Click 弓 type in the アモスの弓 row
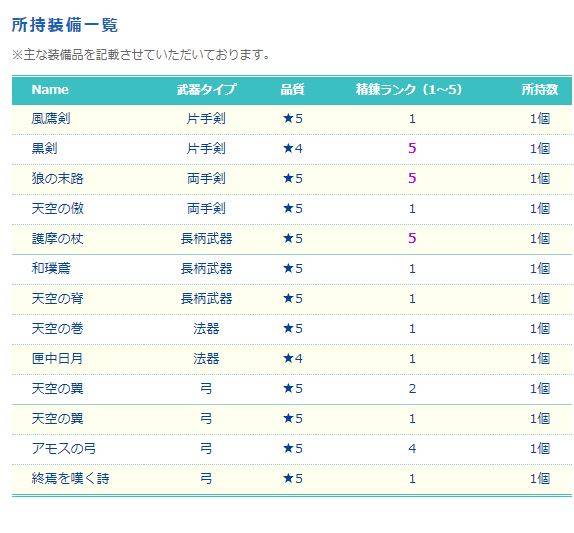 point(206,449)
